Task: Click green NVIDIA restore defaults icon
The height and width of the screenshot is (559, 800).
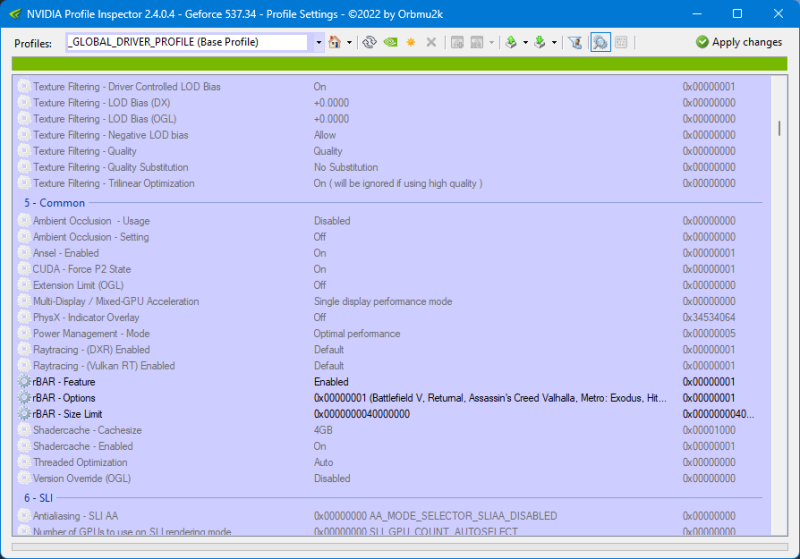Action: pos(390,42)
